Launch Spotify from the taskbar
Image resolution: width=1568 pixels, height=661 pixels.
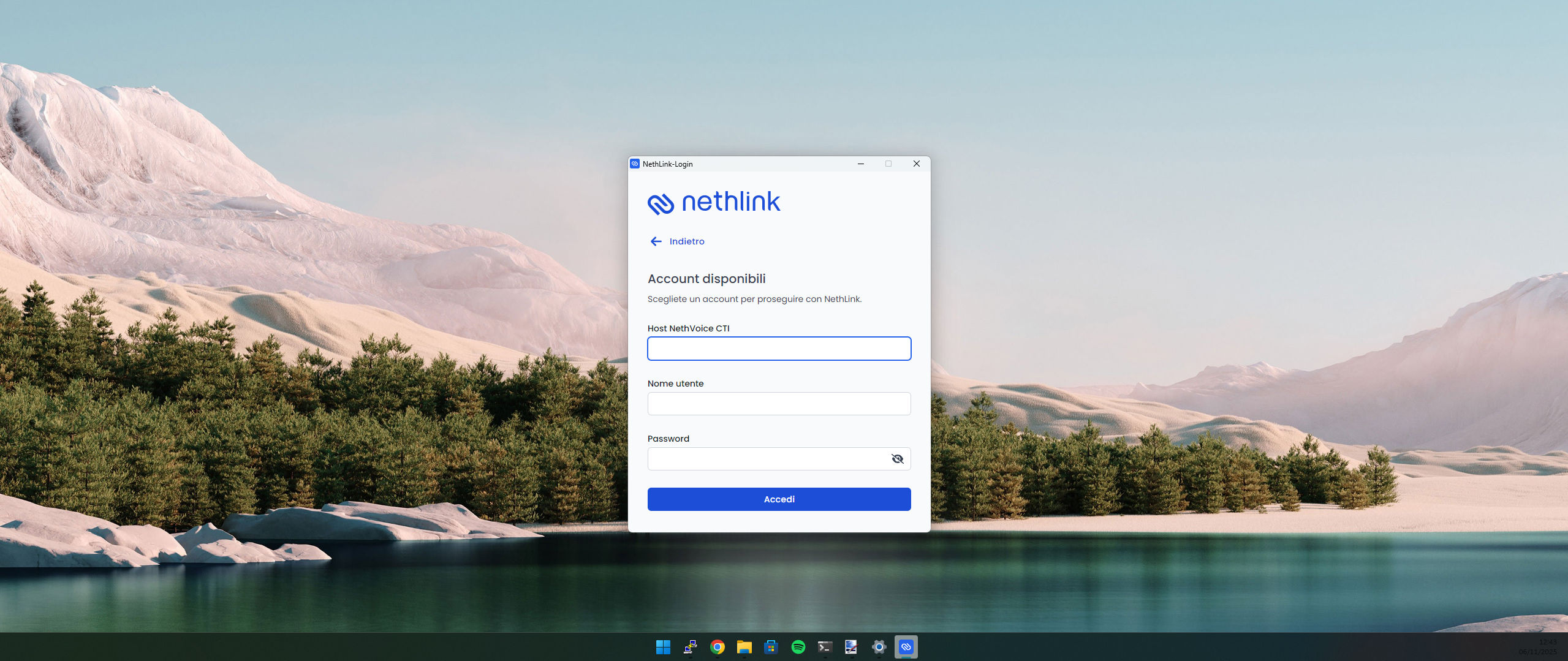click(x=798, y=646)
